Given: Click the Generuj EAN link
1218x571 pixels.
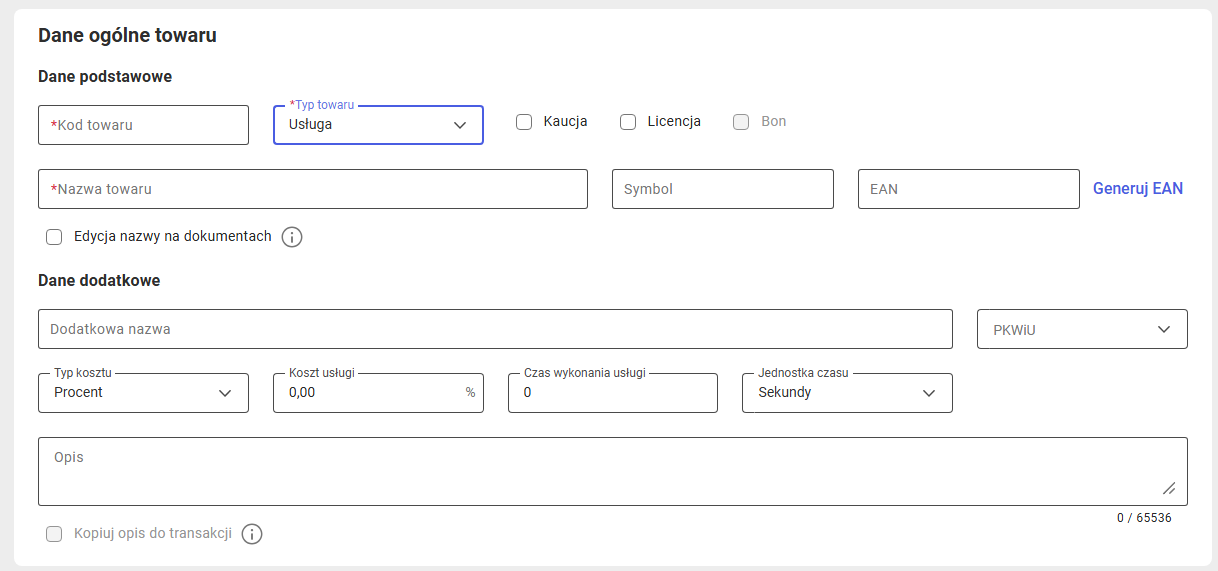Looking at the screenshot, I should point(1138,188).
